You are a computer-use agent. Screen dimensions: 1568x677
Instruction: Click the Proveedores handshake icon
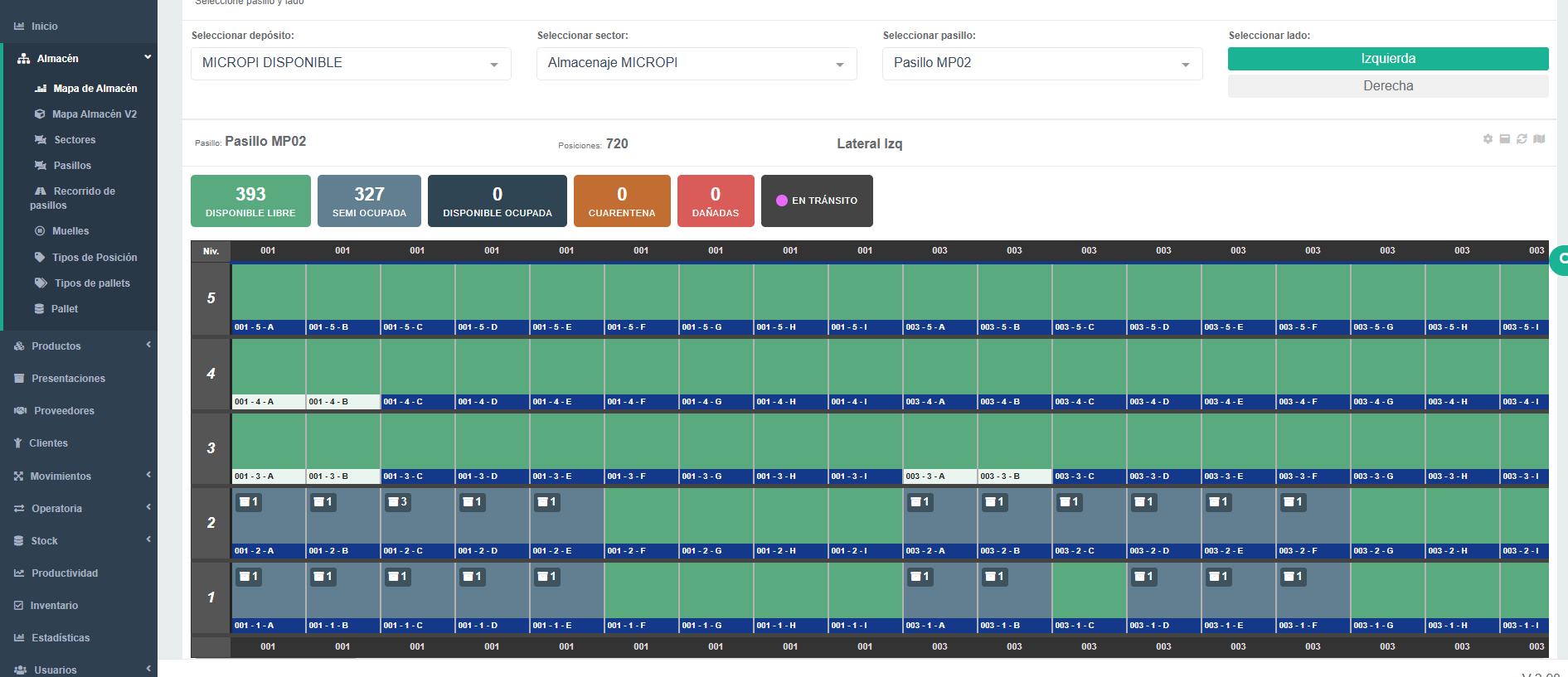21,411
